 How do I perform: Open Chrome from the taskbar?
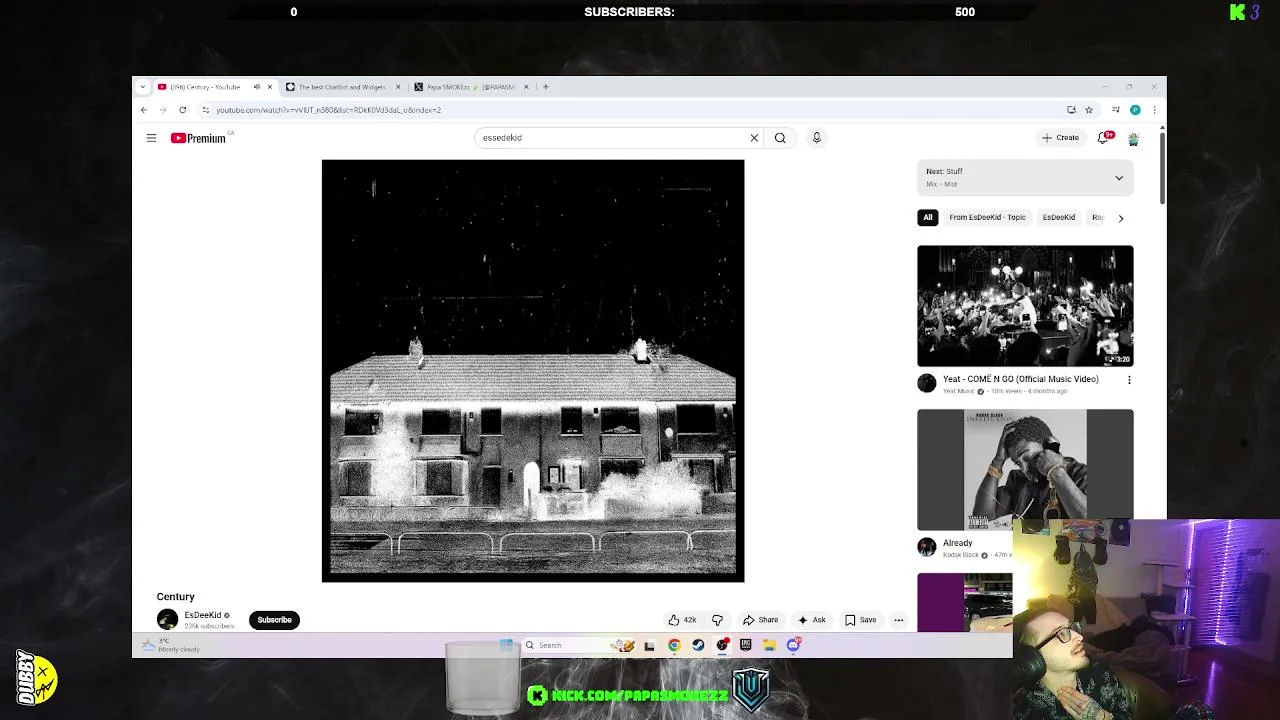pyautogui.click(x=674, y=645)
